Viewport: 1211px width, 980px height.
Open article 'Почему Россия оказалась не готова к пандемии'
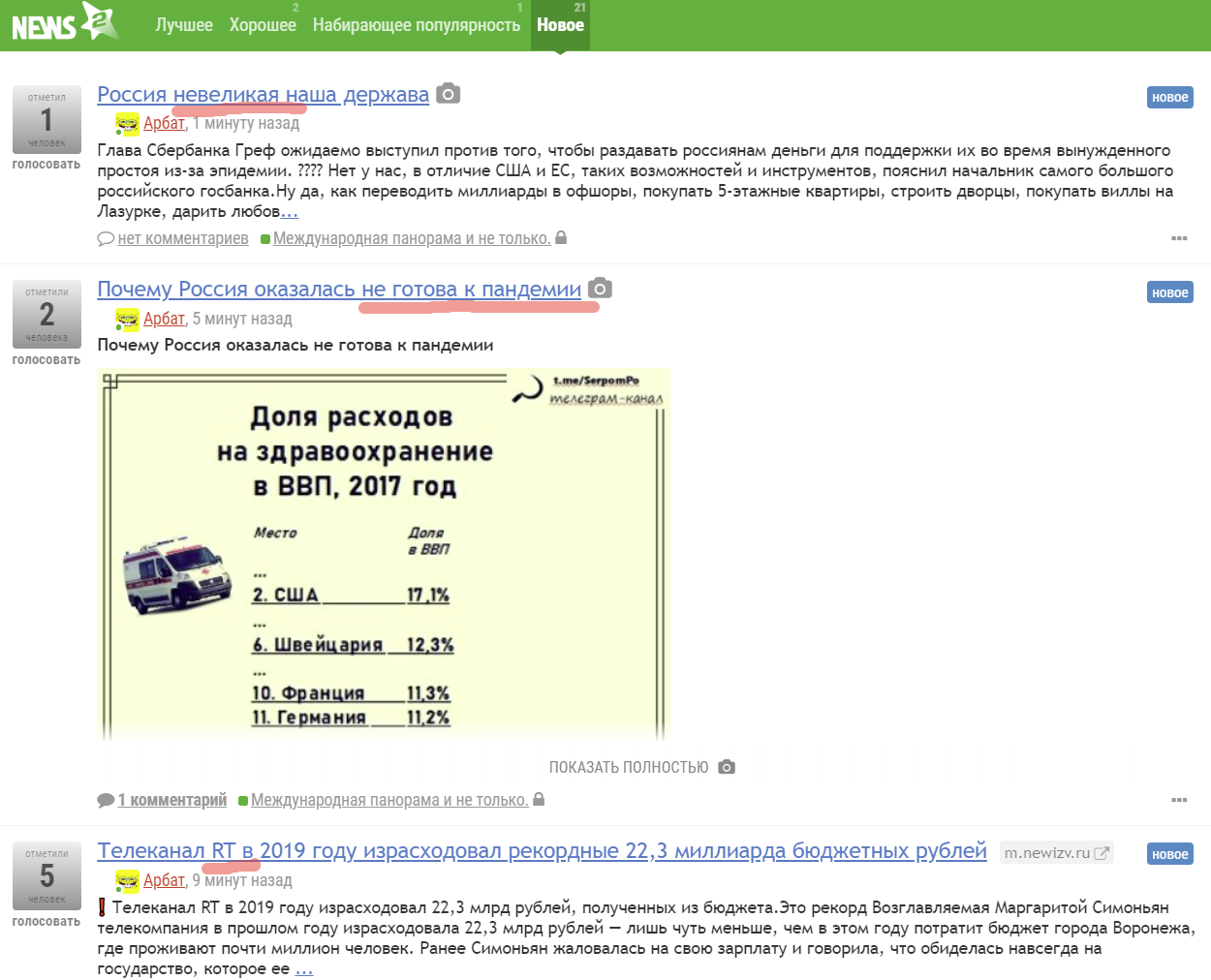point(339,289)
